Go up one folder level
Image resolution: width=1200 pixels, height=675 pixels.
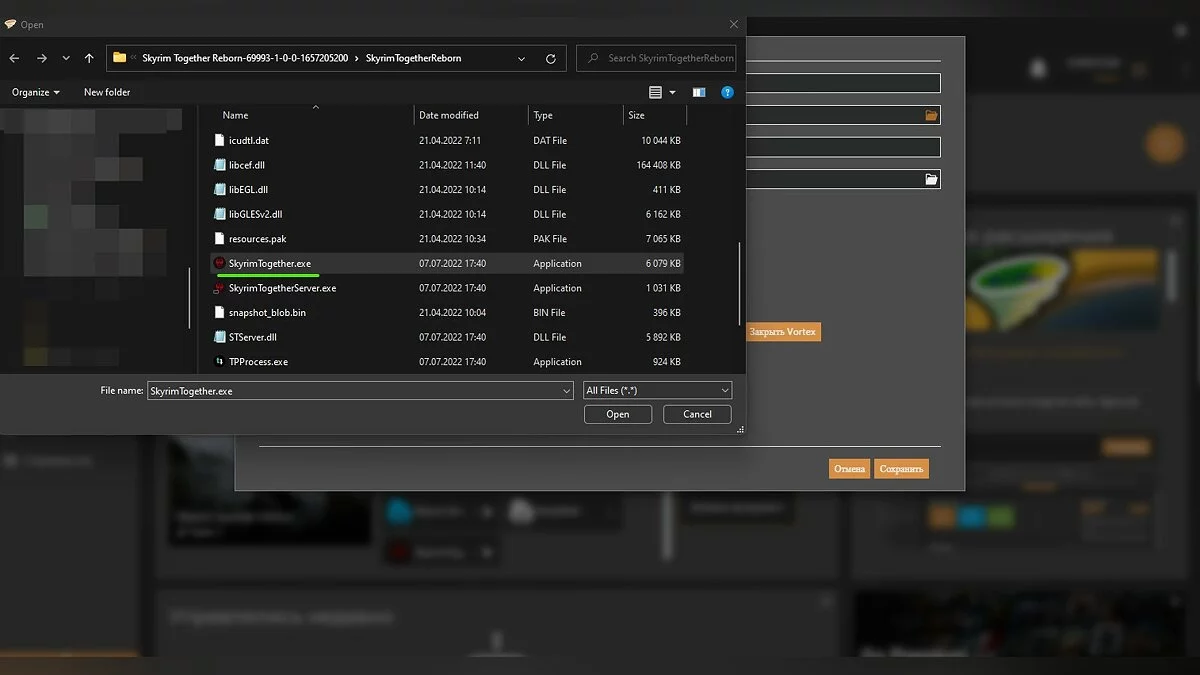(x=89, y=59)
